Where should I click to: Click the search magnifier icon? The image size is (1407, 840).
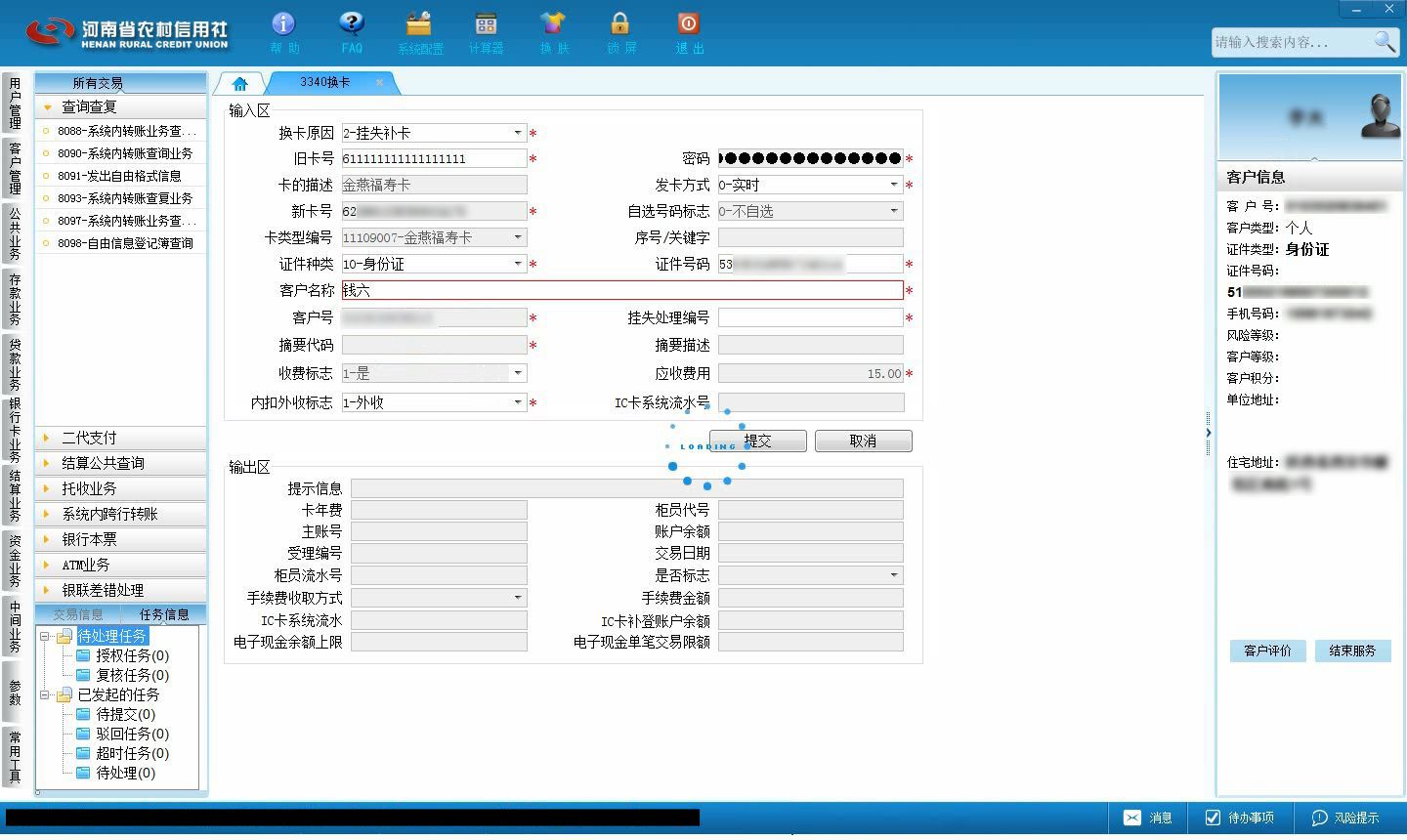pyautogui.click(x=1385, y=41)
